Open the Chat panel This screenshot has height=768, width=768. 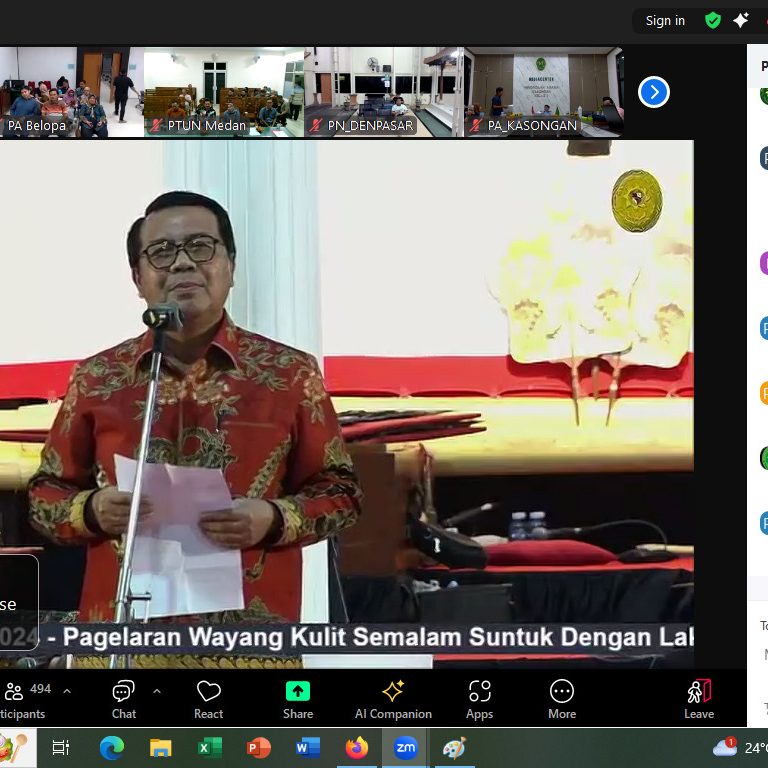tap(124, 698)
